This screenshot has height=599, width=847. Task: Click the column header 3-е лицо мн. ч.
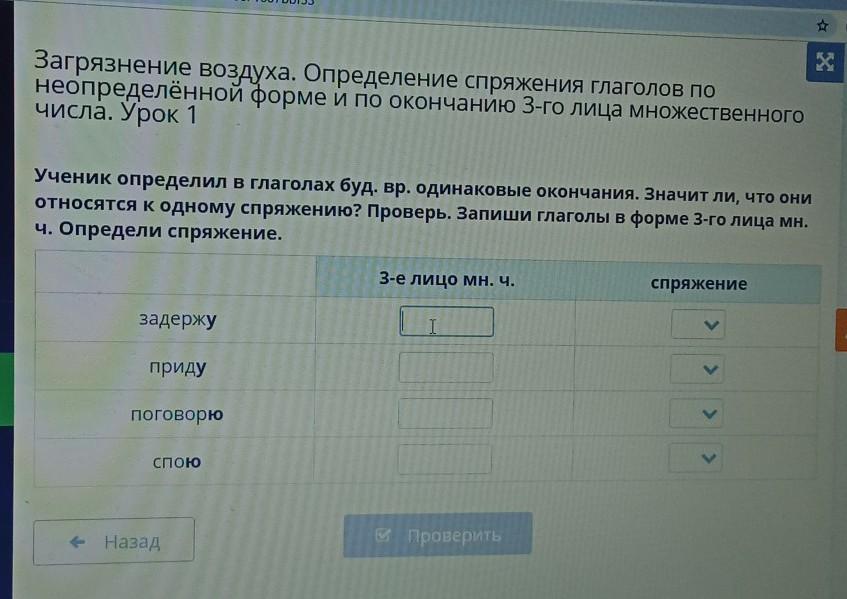[x=446, y=279]
